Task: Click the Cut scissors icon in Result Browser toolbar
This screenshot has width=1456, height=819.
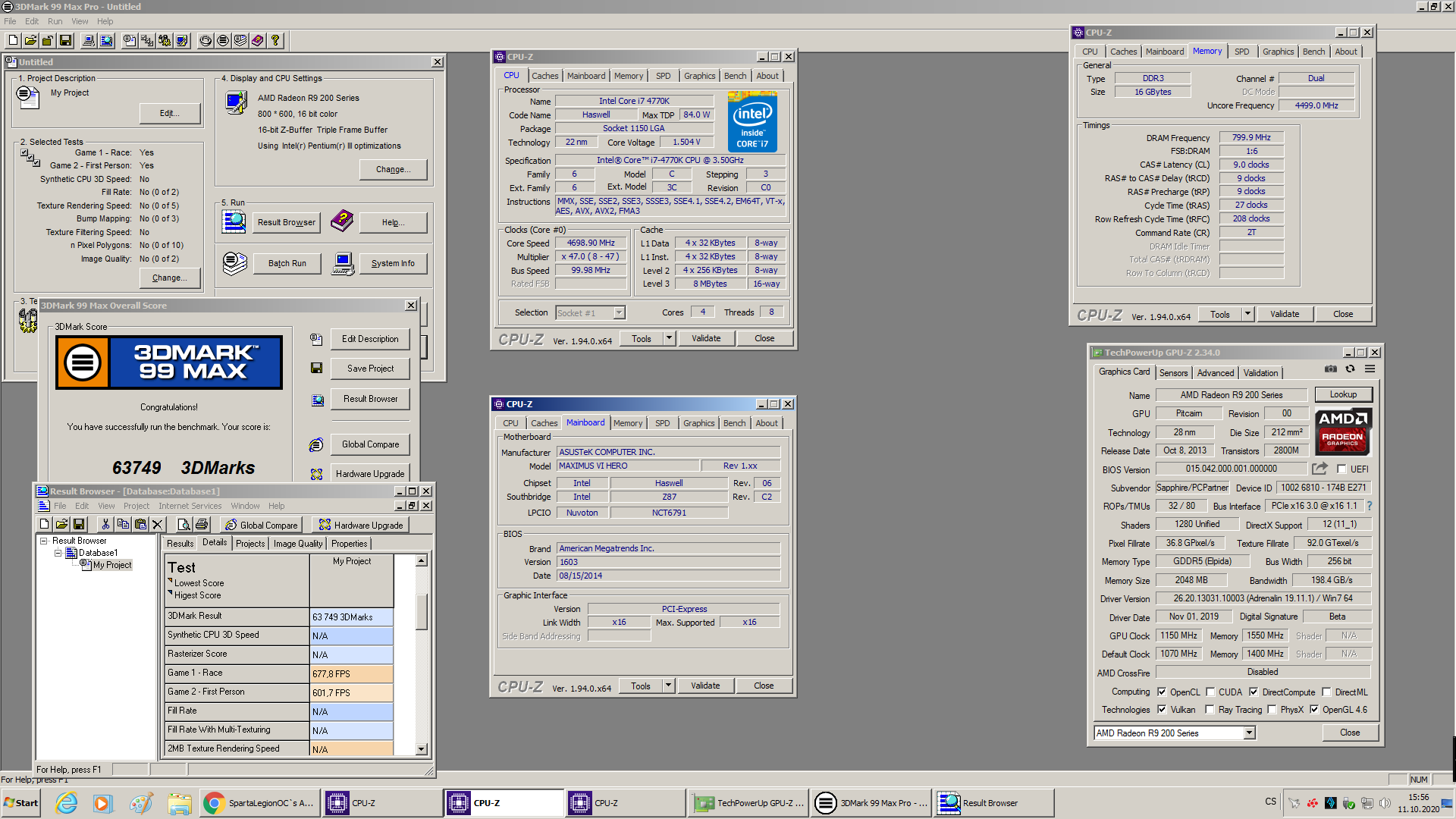Action: point(105,524)
